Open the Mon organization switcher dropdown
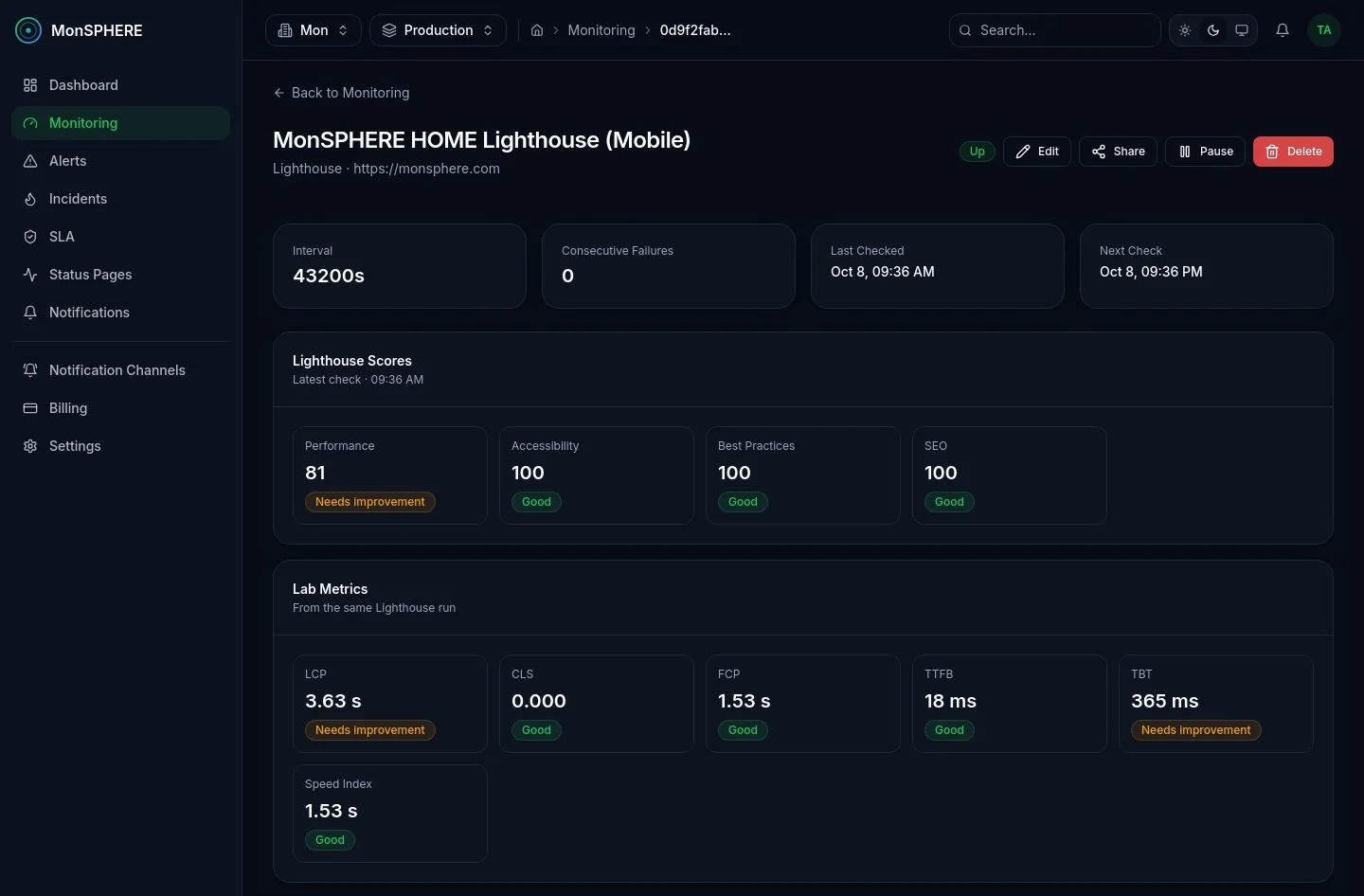 click(x=314, y=30)
